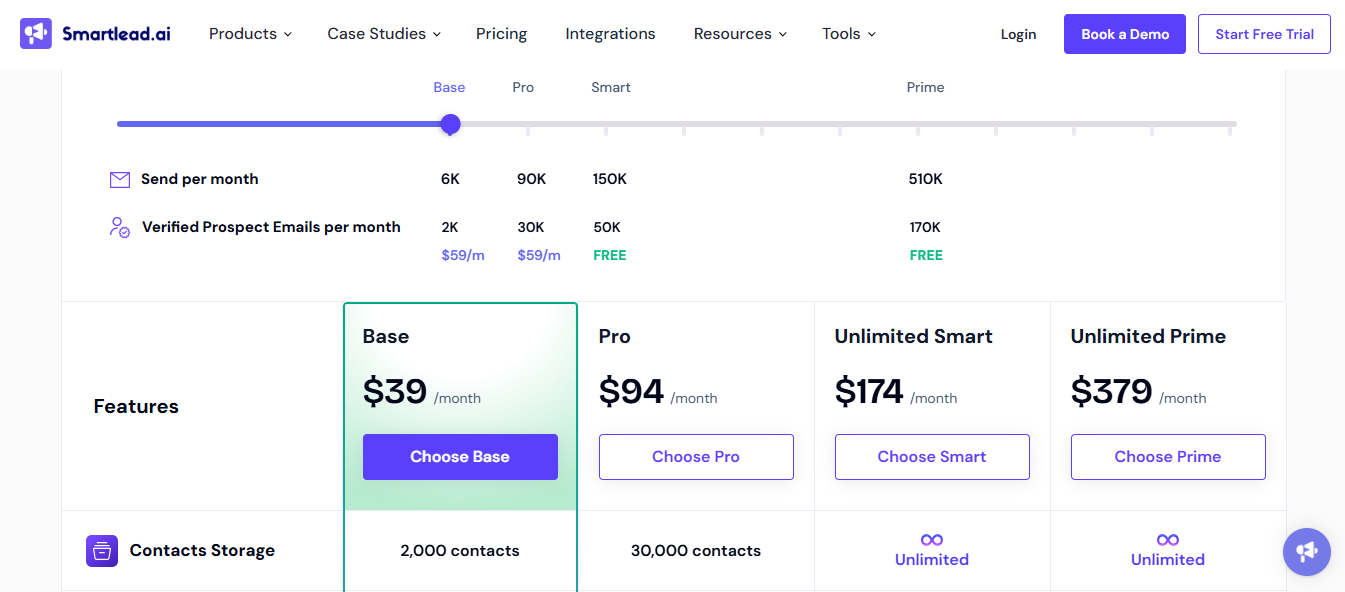Open the Pricing page from navigation
This screenshot has height=592, width=1345.
tap(501, 33)
